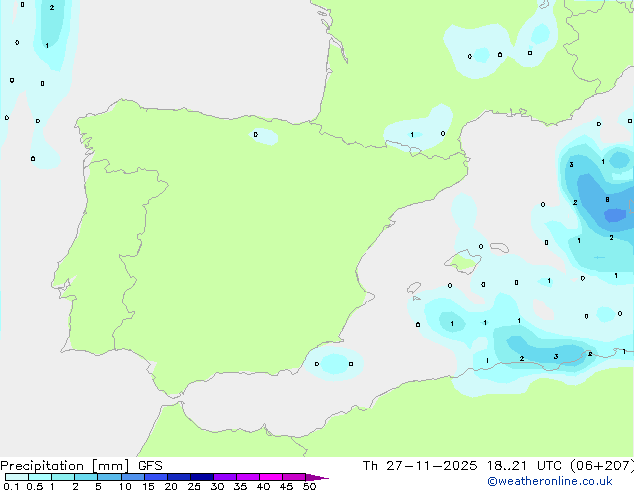Select the 40–45 mm magenta legend swatch
The height and width of the screenshot is (490, 634).
[271, 477]
